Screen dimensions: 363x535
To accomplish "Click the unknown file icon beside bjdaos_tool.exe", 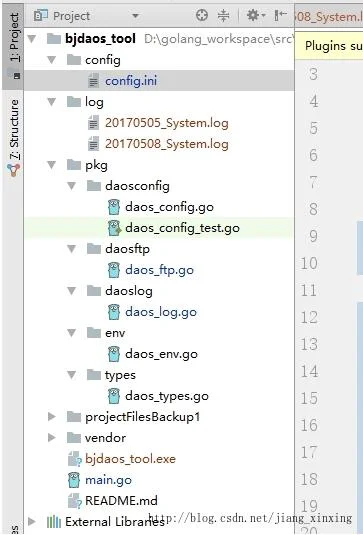I will coord(74,459).
